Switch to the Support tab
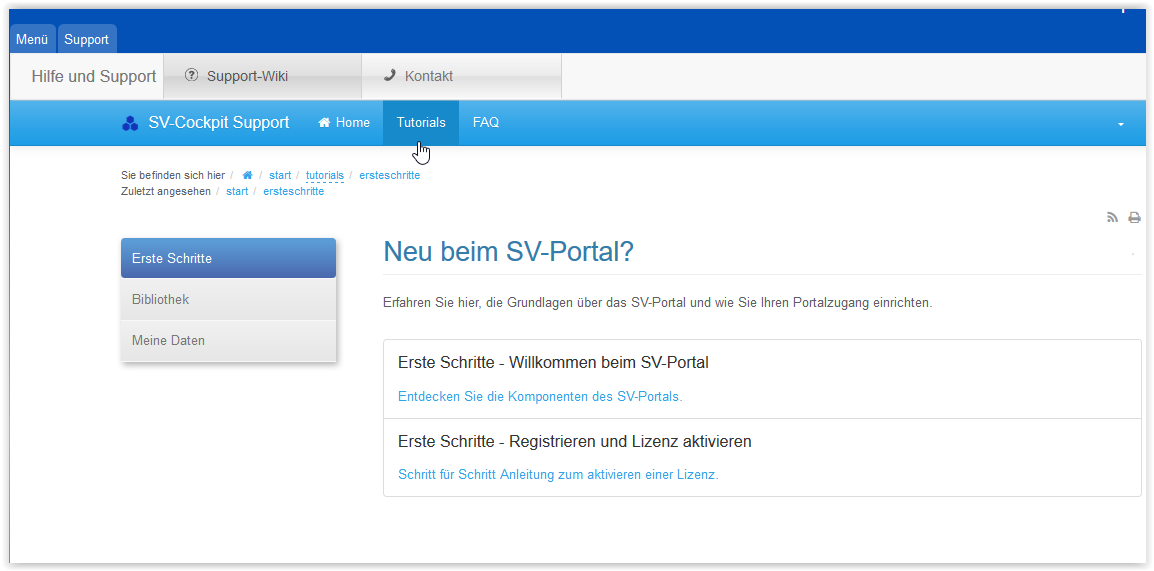The height and width of the screenshot is (571, 1154). click(x=87, y=40)
